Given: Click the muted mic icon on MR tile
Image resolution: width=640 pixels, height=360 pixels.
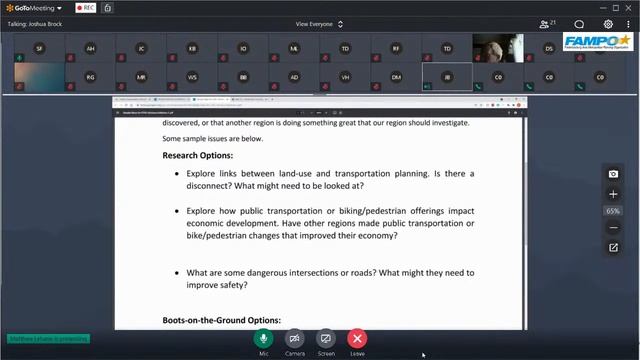Looking at the screenshot, I should point(121,87).
